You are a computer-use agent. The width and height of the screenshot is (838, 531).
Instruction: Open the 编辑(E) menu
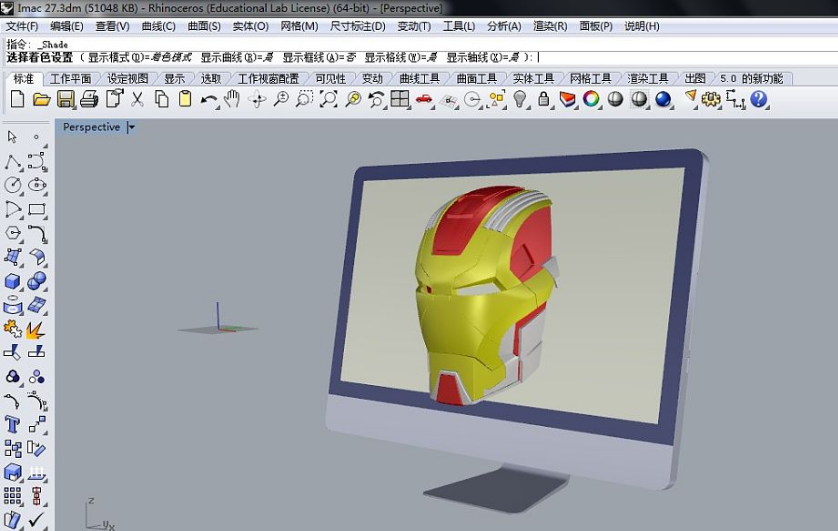[67, 26]
